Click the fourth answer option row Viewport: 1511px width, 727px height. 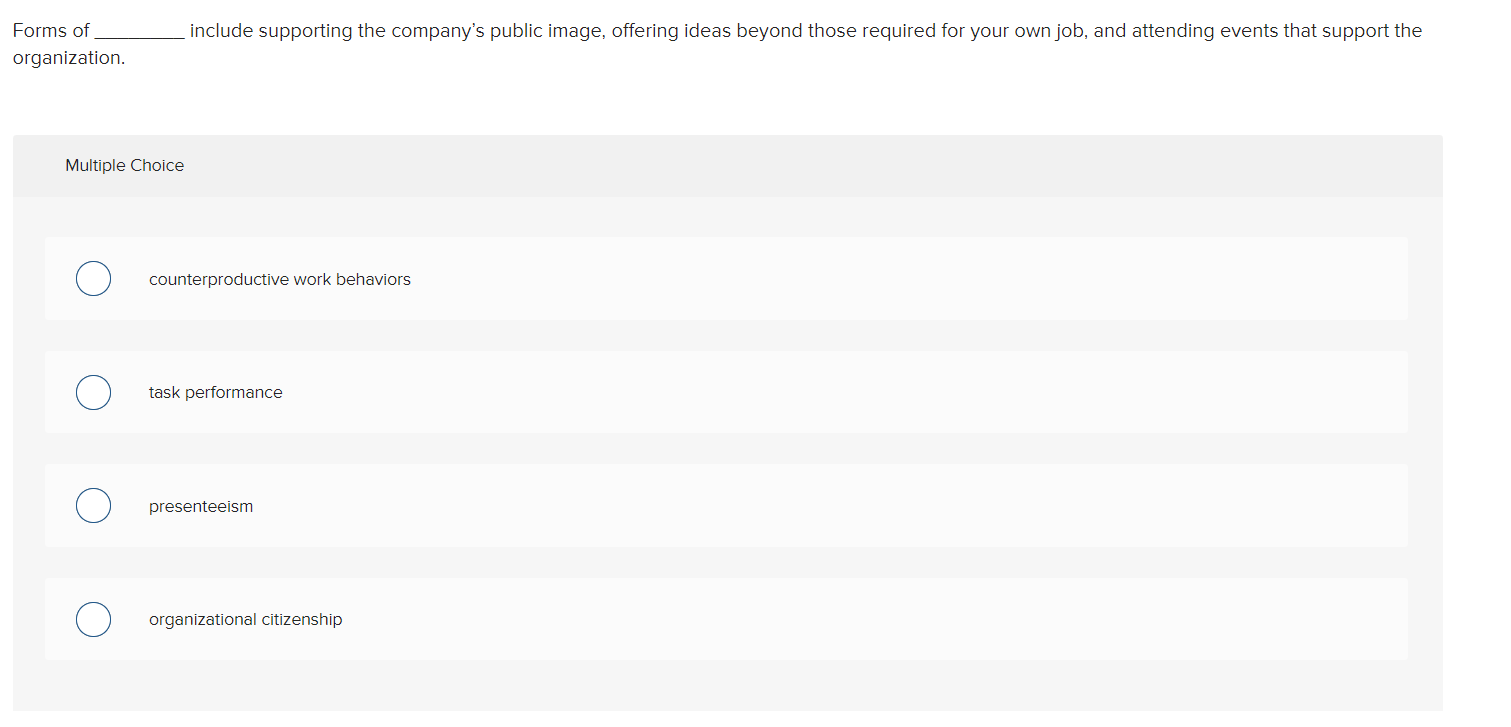tap(727, 619)
